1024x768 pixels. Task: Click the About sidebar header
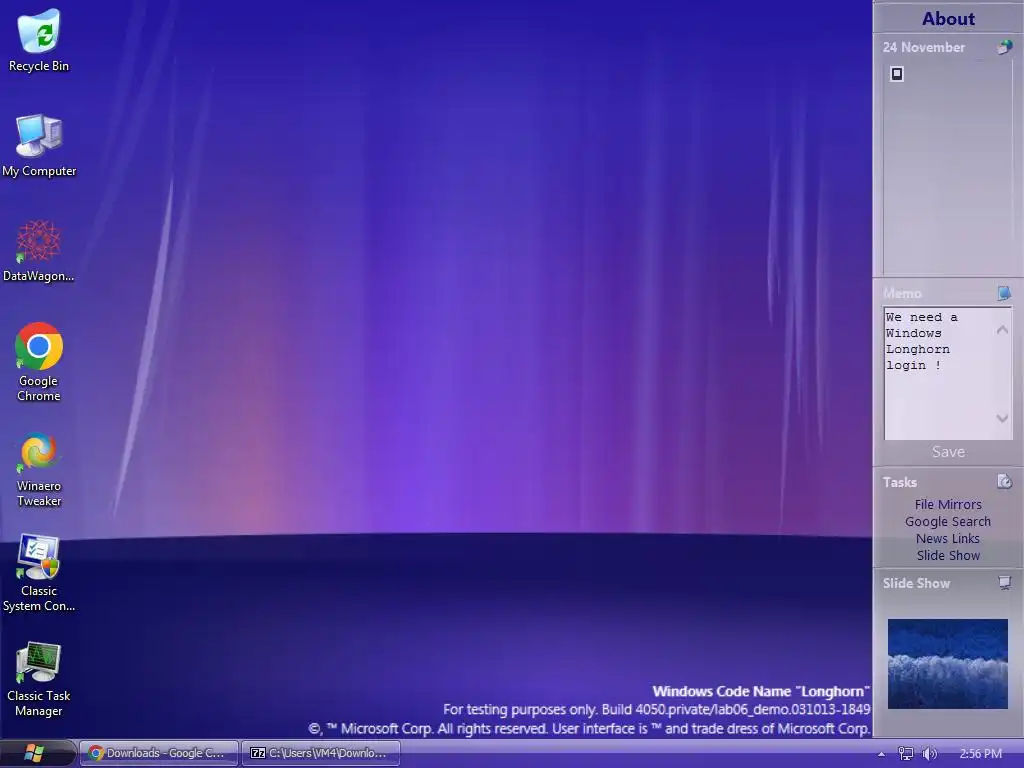coord(948,18)
